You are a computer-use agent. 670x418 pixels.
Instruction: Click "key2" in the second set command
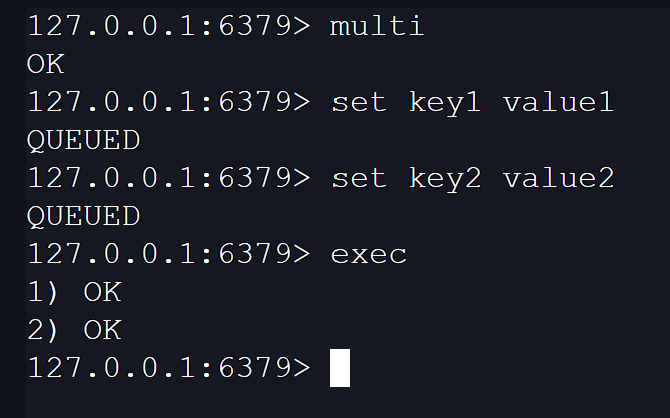click(x=445, y=178)
